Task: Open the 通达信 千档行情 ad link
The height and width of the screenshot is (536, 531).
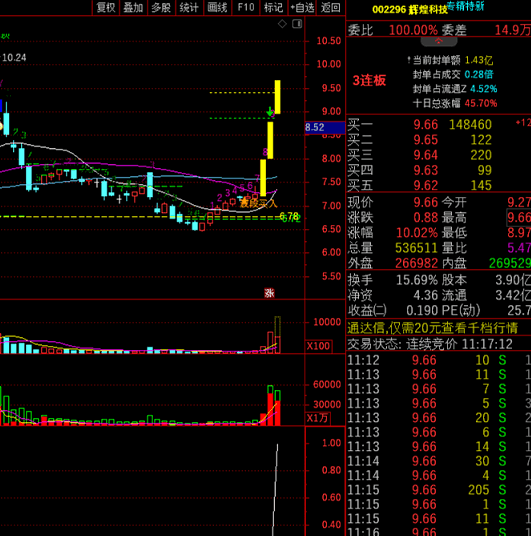Action: point(433,328)
